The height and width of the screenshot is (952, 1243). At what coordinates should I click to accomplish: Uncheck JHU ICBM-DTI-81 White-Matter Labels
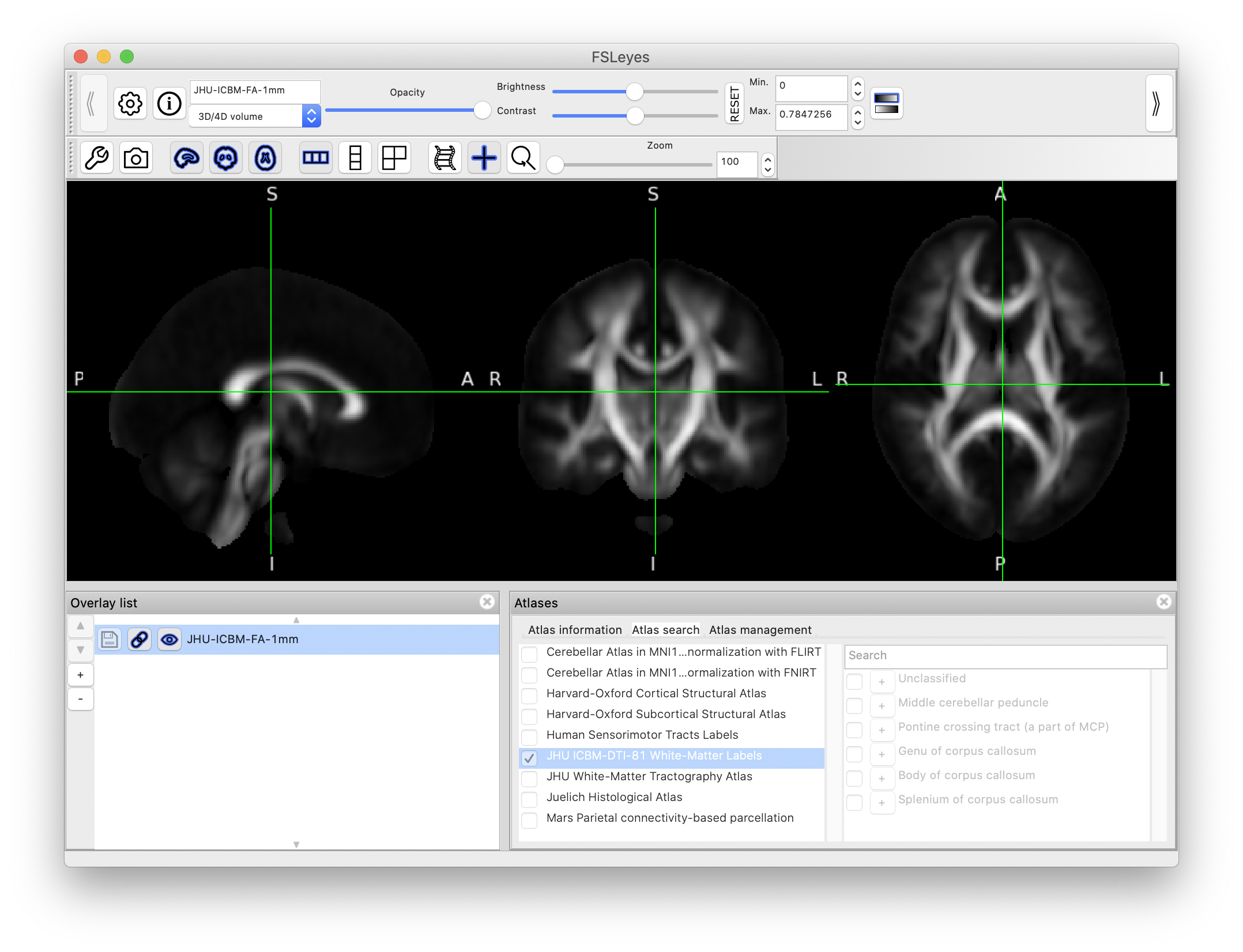point(529,758)
